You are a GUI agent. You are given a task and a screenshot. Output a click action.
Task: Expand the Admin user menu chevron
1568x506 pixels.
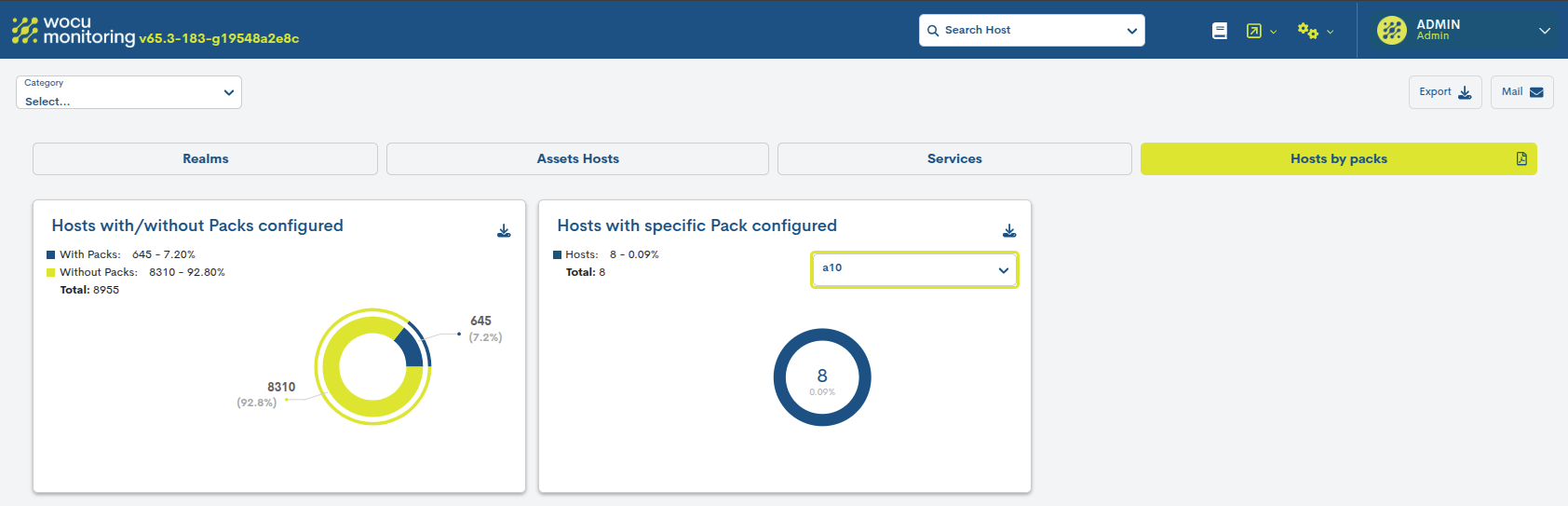click(x=1544, y=31)
